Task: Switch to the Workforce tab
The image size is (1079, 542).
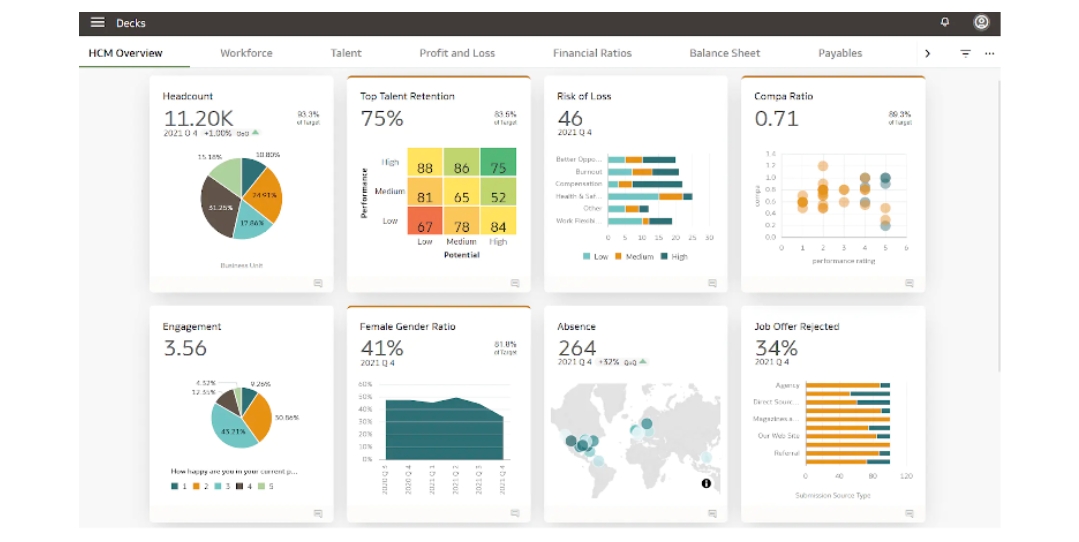Action: (x=246, y=53)
